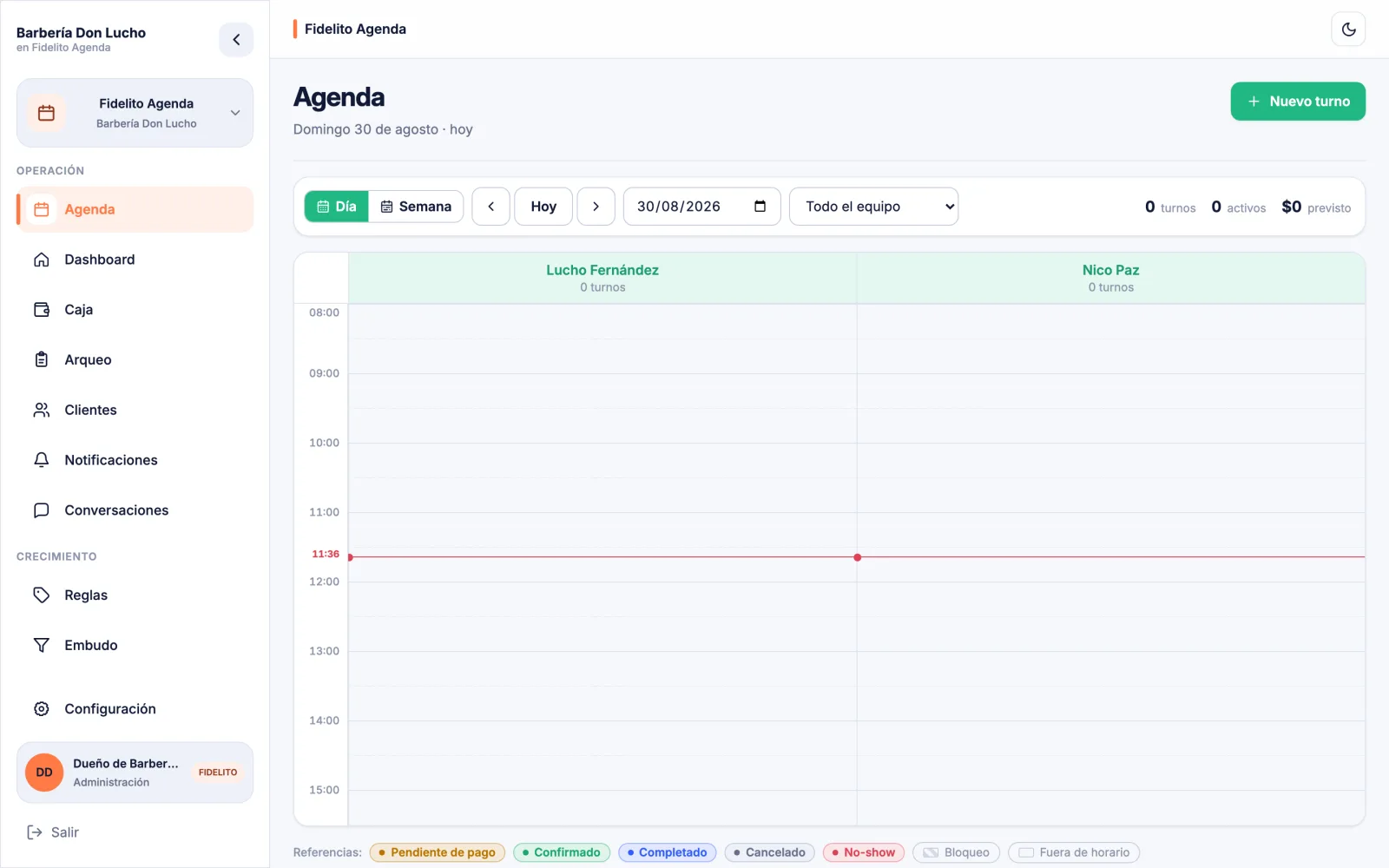Click the Nico Paz column header
Screen dimensions: 1389x868
click(1110, 278)
